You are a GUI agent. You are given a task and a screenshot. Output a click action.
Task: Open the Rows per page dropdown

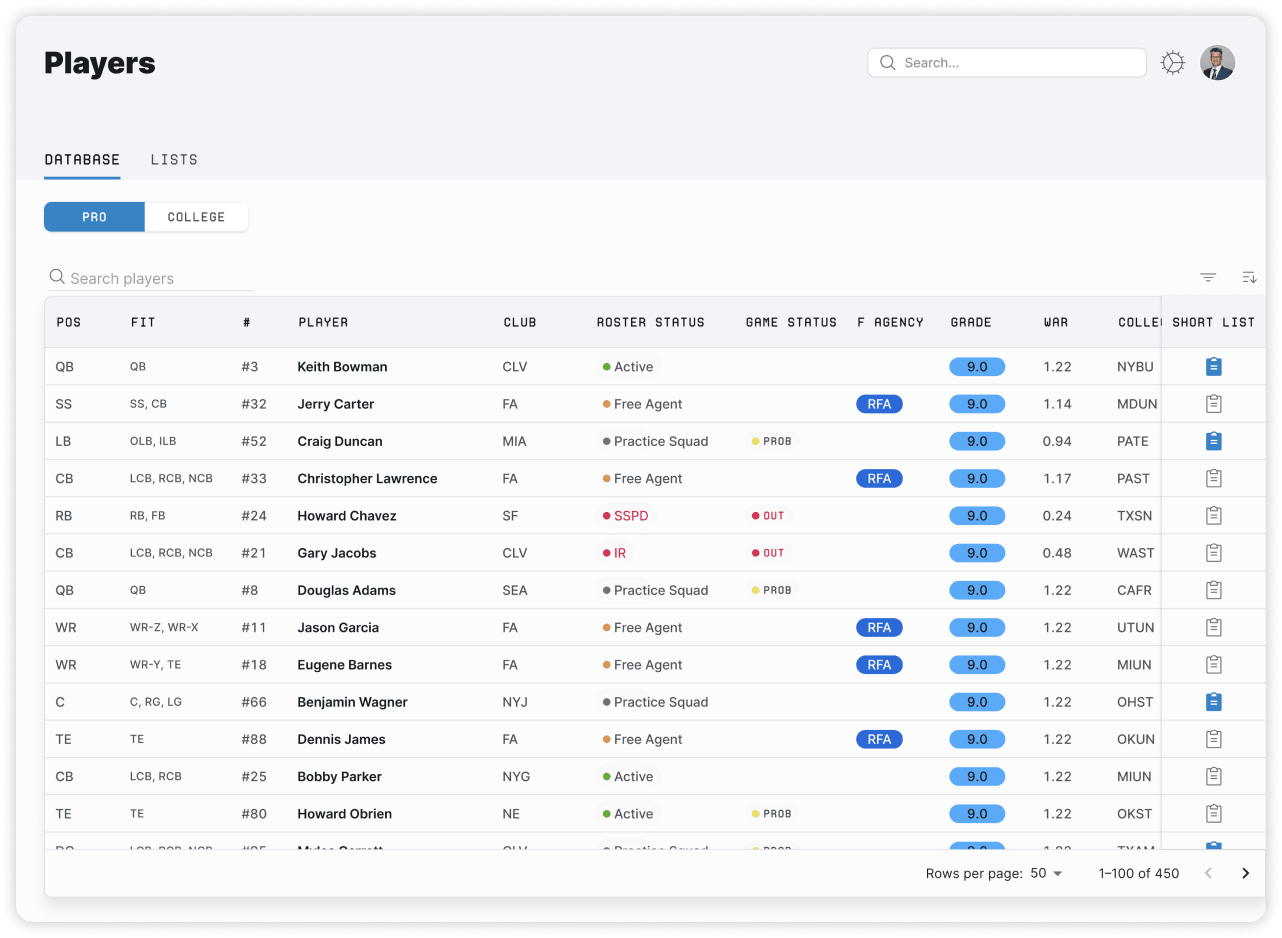point(1046,873)
